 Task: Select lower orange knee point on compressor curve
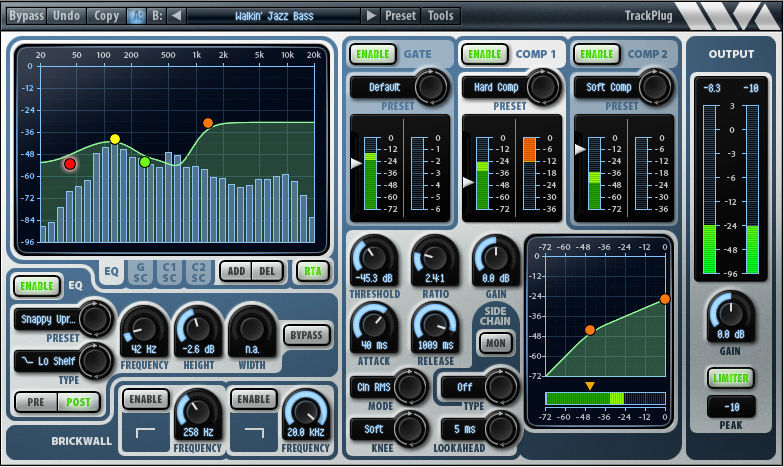590,330
